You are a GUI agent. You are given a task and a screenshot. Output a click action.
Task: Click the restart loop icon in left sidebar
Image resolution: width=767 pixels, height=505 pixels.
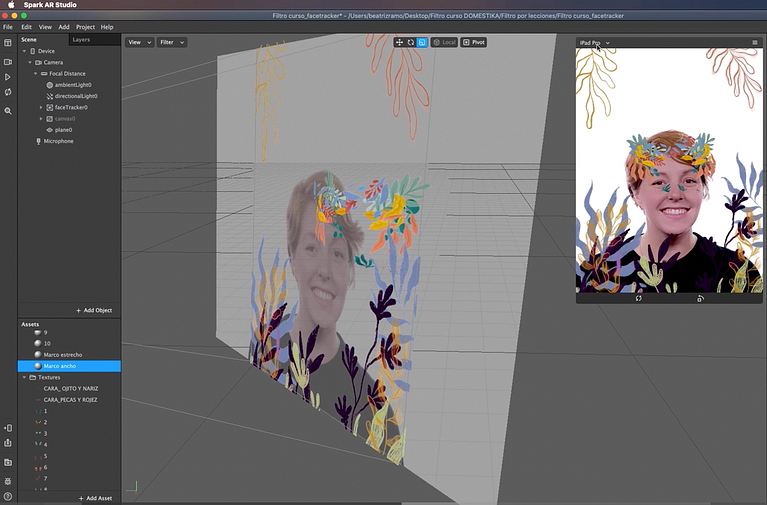pyautogui.click(x=8, y=93)
